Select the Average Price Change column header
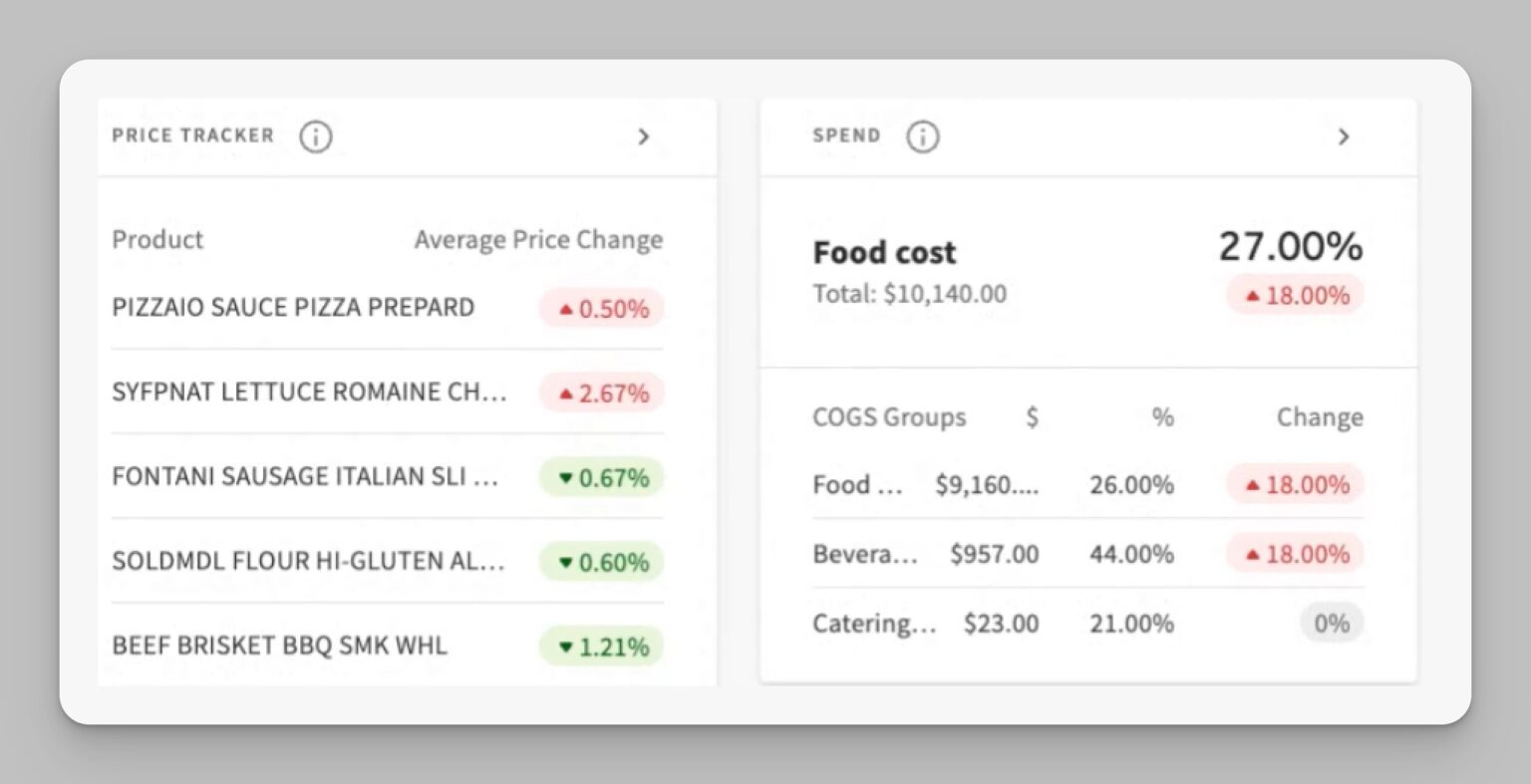The image size is (1531, 784). 538,239
